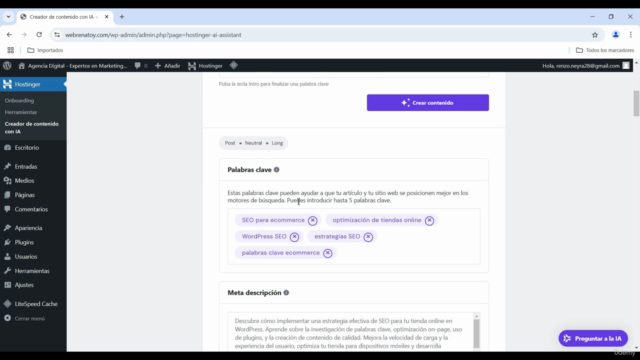Open the apps grid in bookmarks bar
Screen dimensions: 640x360
[x=11, y=50]
